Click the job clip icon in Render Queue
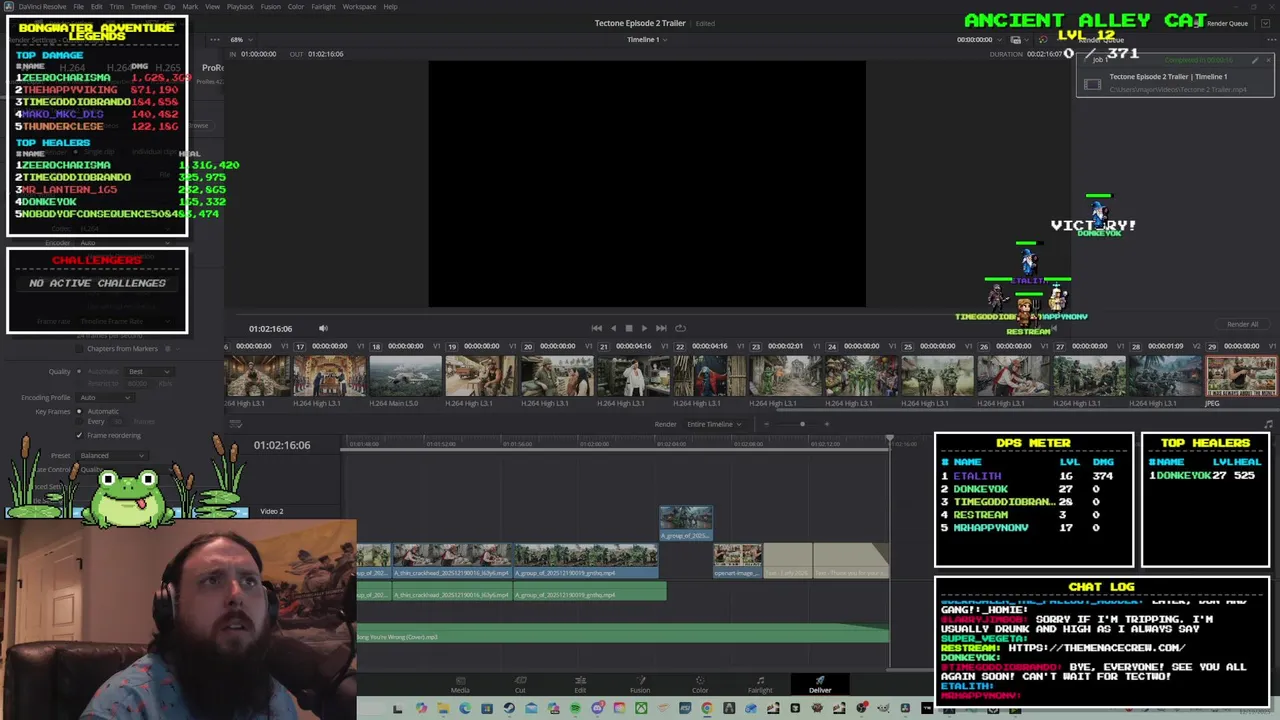Screen dimensions: 1280x720 (1093, 84)
